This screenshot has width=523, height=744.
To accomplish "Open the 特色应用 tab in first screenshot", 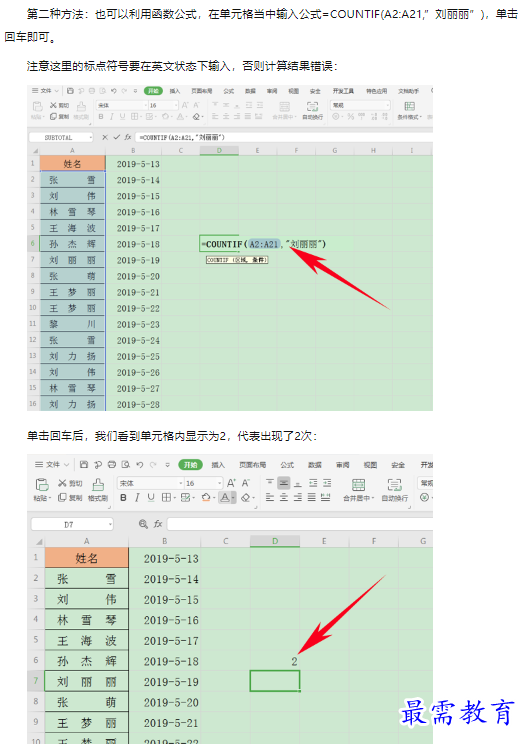I will click(x=376, y=91).
